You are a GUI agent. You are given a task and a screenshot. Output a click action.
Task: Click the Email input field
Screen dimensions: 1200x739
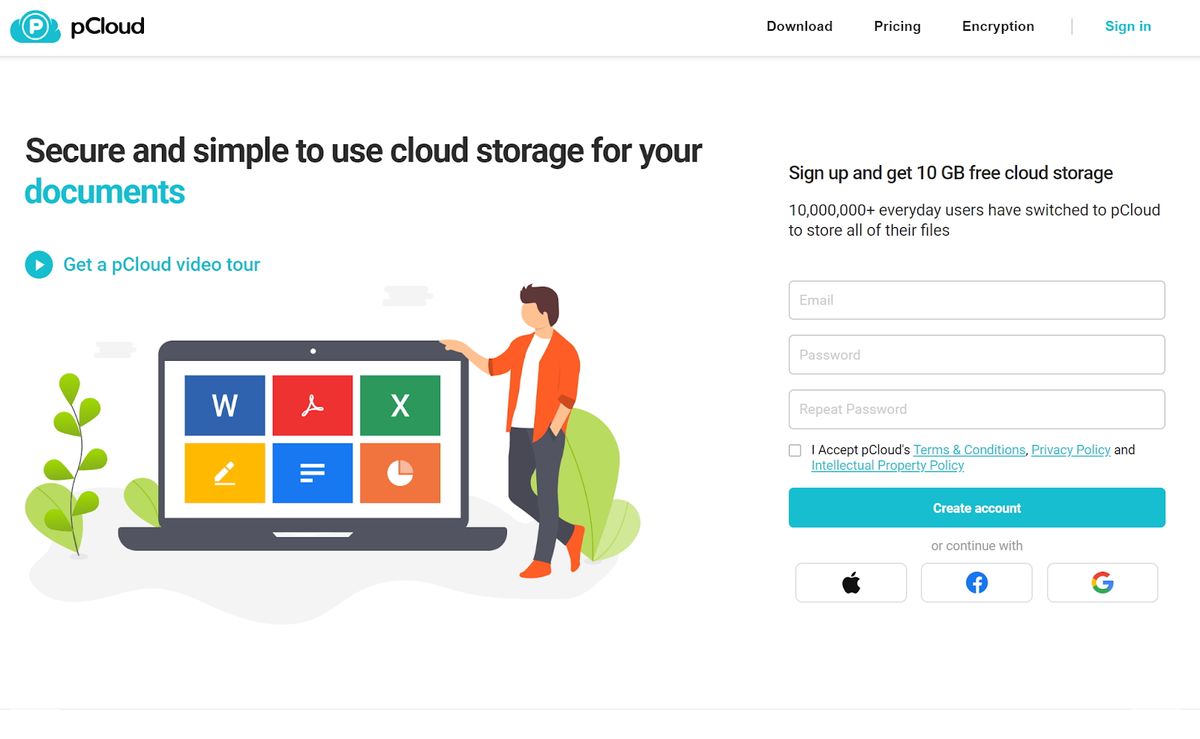tap(976, 299)
